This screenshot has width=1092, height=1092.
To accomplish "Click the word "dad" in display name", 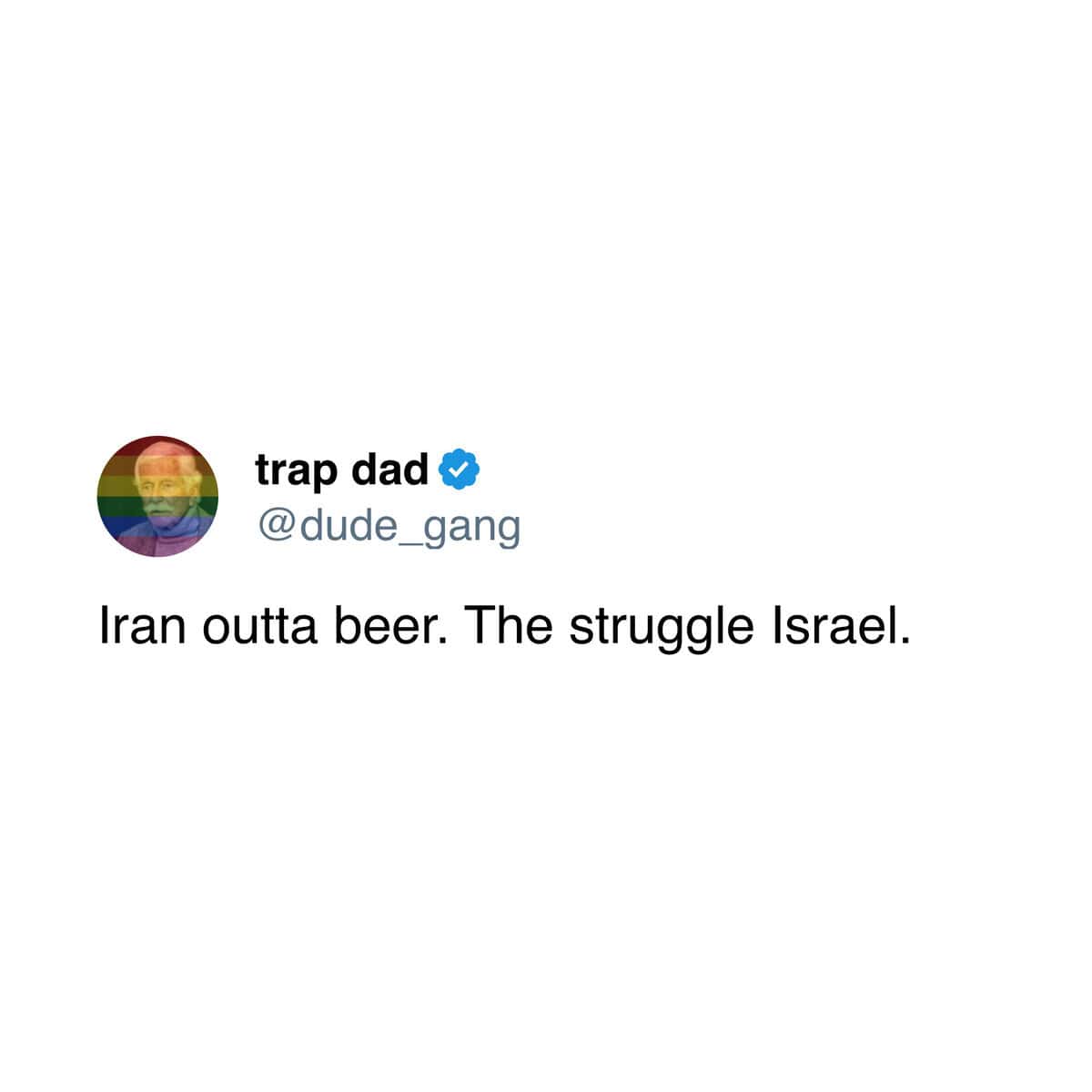I will (x=390, y=470).
